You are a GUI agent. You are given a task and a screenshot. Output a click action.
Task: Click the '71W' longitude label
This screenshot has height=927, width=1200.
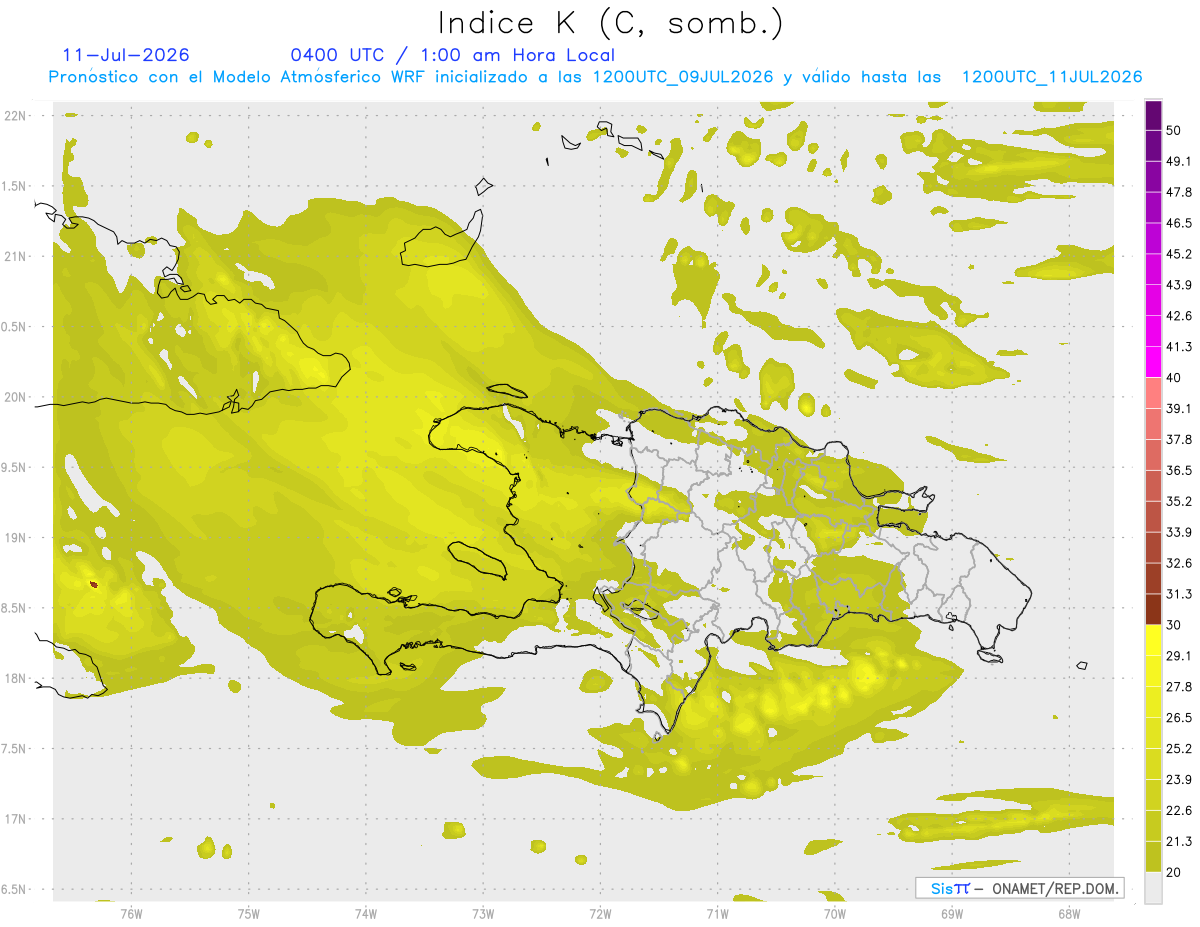pos(717,914)
